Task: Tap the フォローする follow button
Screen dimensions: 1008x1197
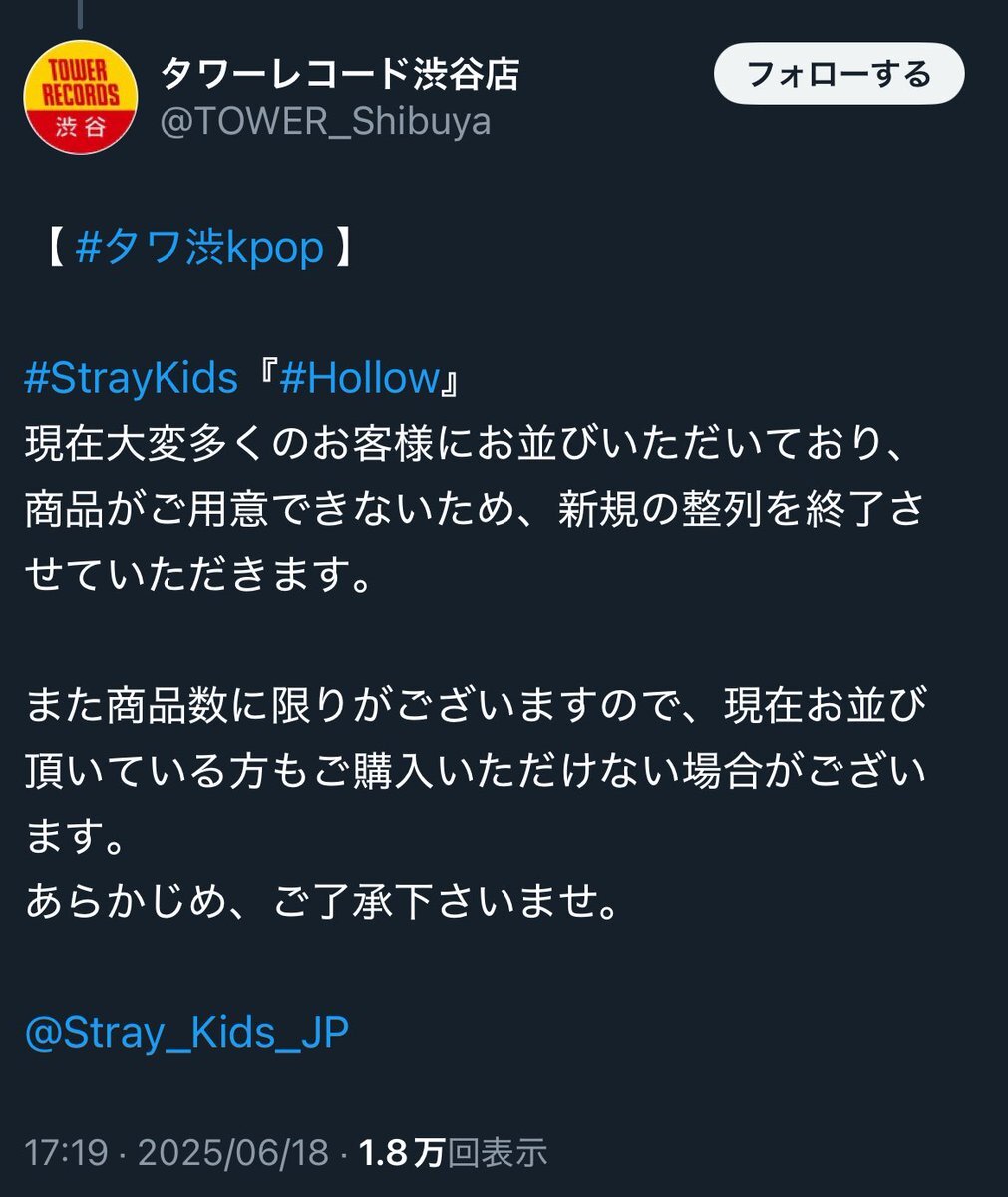Action: pos(839,75)
